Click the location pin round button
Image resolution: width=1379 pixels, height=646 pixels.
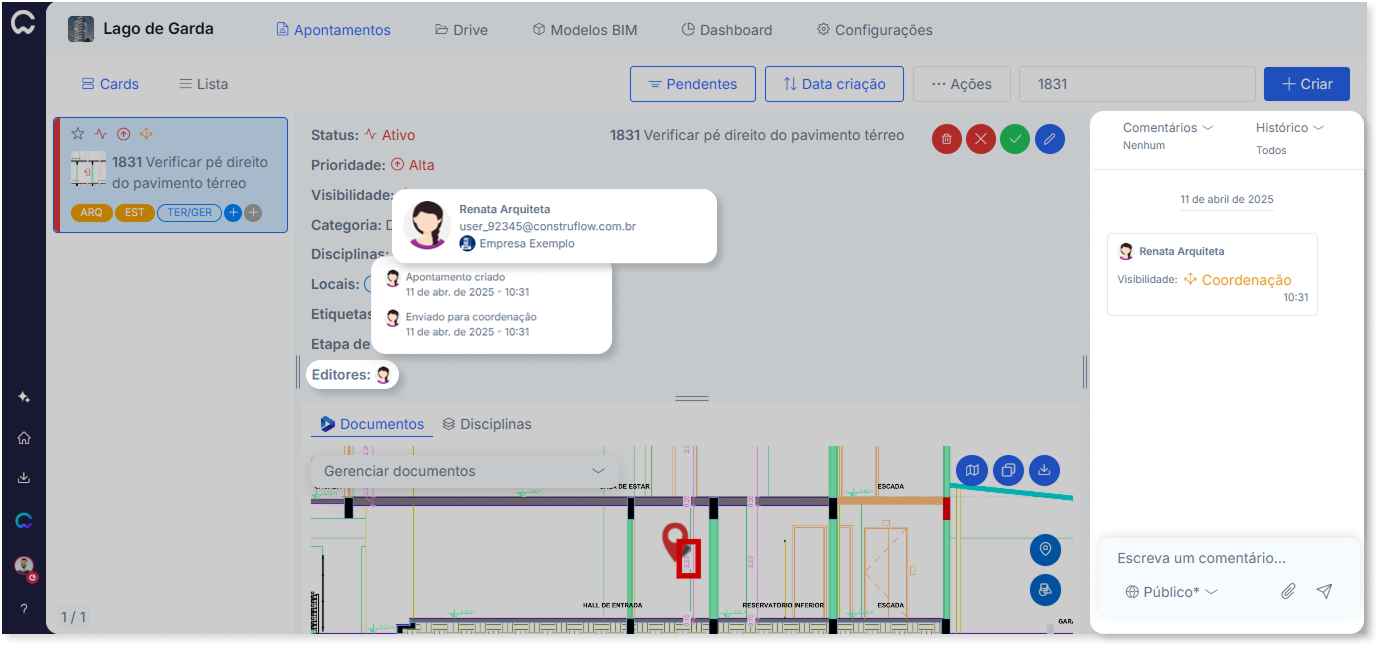1045,549
